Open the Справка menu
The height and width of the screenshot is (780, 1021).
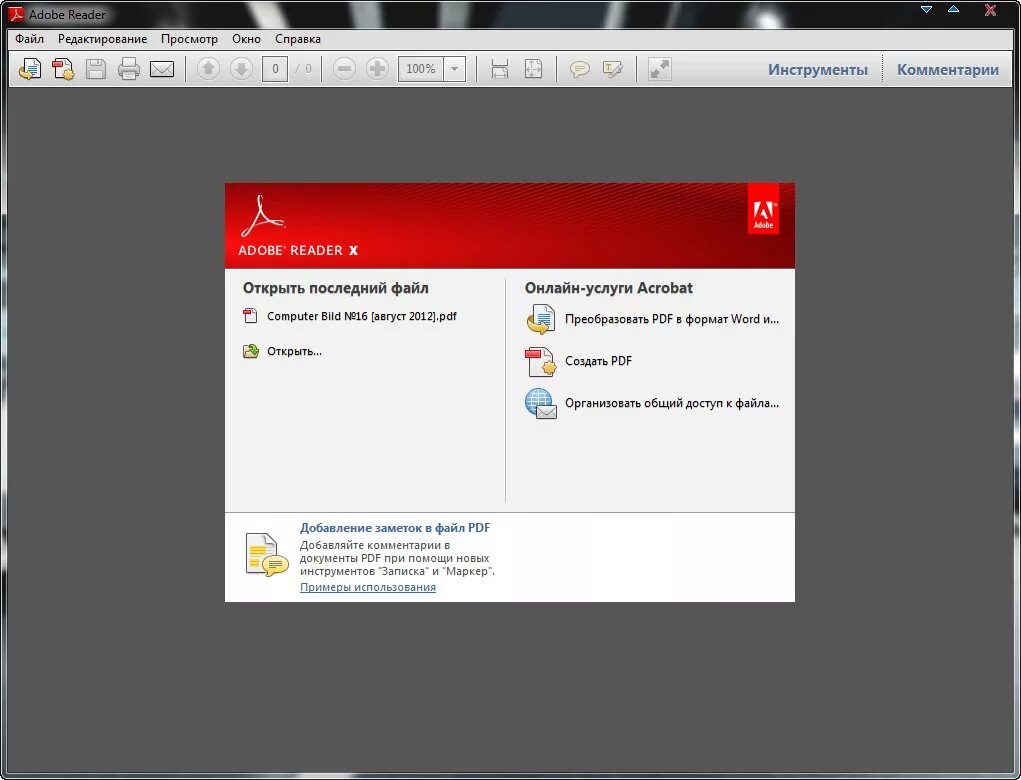pyautogui.click(x=298, y=39)
